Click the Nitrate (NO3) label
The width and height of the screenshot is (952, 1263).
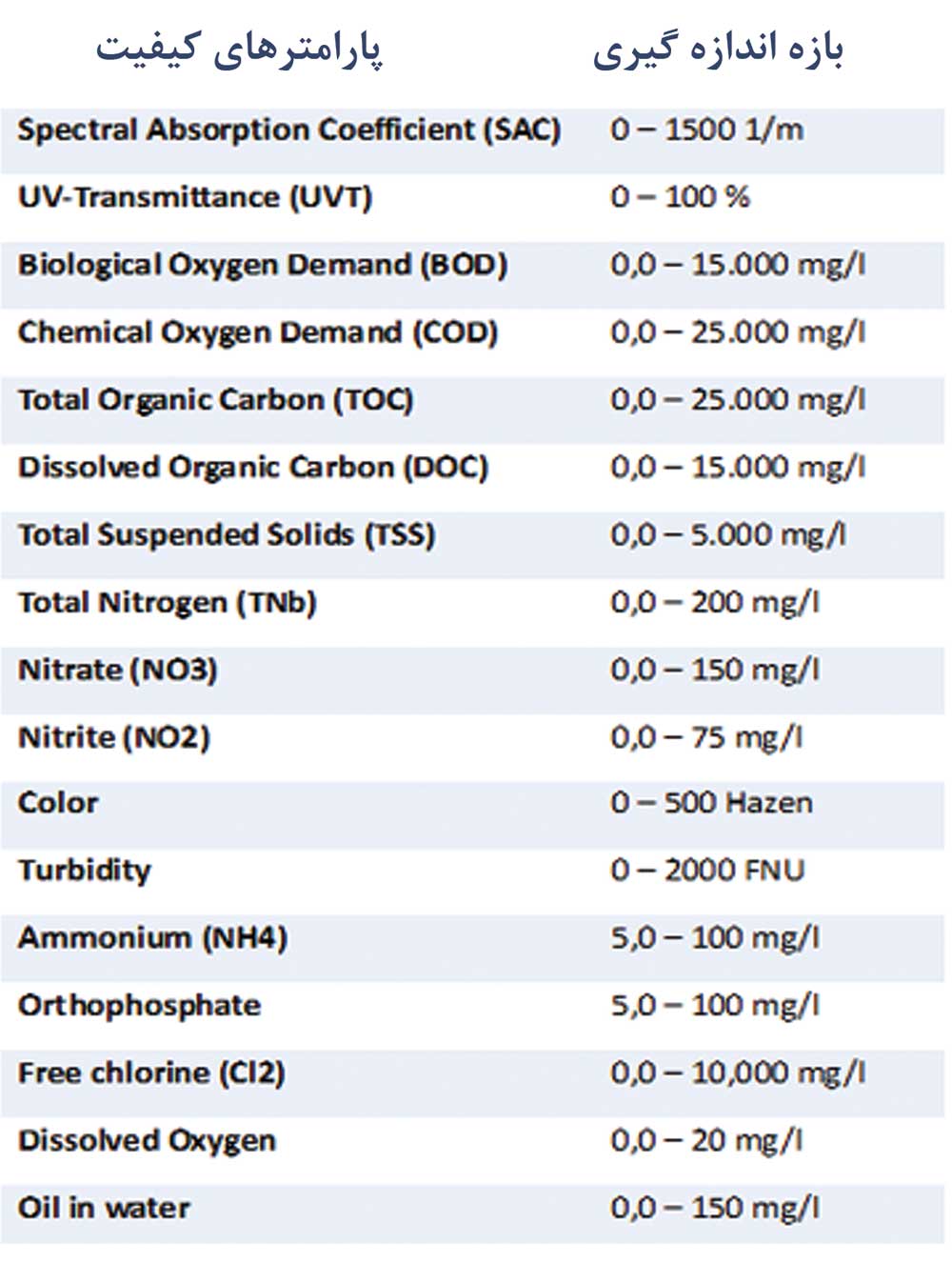point(117,671)
